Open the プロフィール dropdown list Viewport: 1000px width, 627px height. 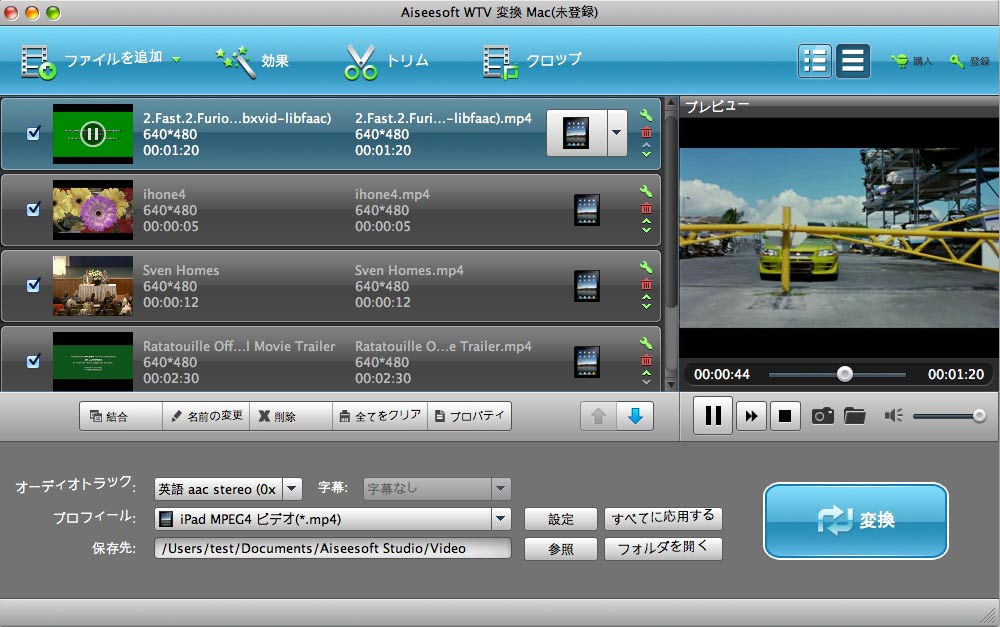coord(501,519)
